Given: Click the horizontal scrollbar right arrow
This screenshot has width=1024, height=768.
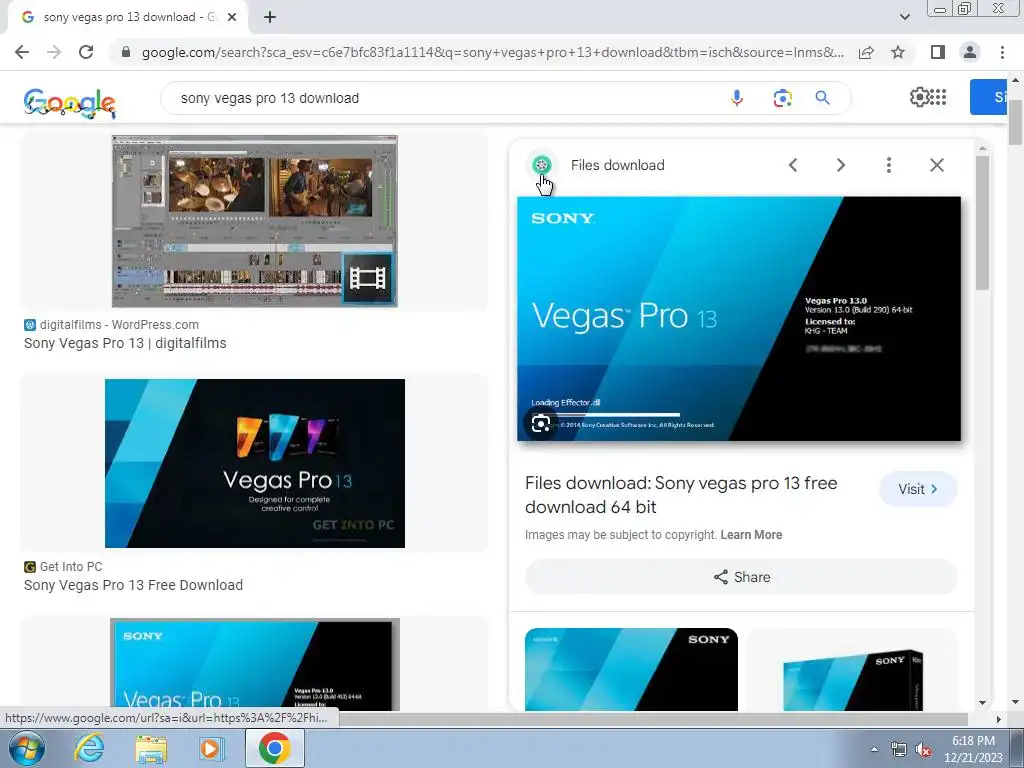Looking at the screenshot, I should (998, 719).
